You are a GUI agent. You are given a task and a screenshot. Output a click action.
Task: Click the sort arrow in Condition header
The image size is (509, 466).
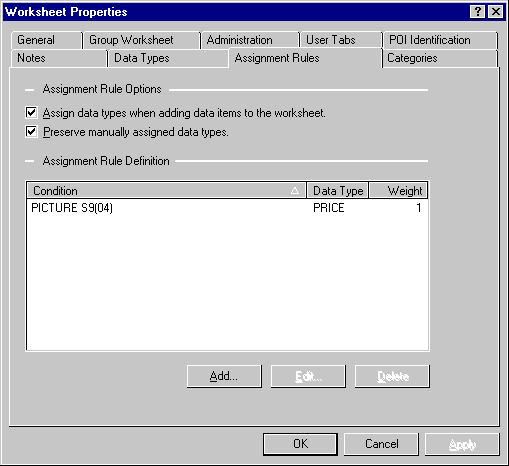(295, 191)
